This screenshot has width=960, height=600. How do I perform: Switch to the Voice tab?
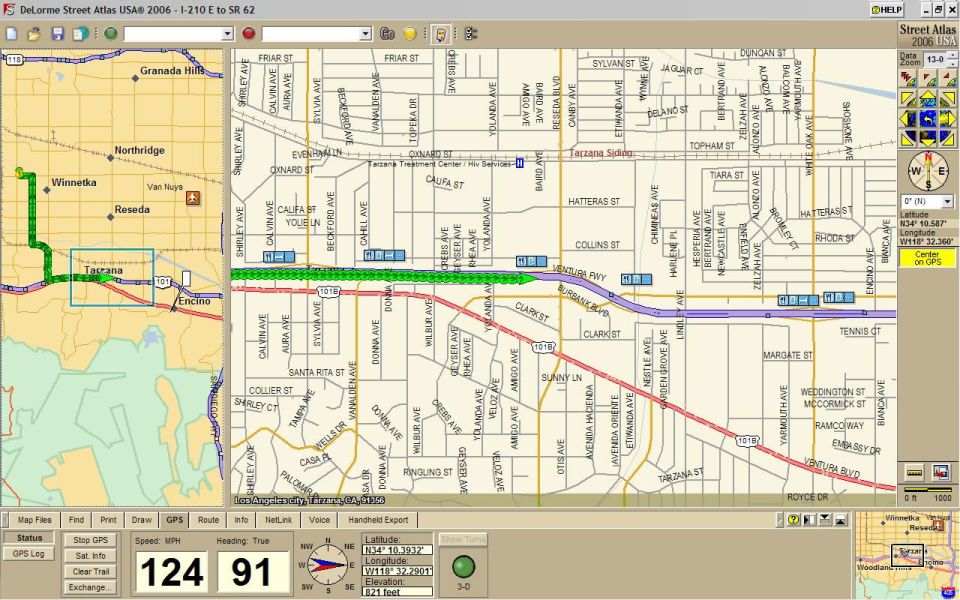pyautogui.click(x=319, y=520)
